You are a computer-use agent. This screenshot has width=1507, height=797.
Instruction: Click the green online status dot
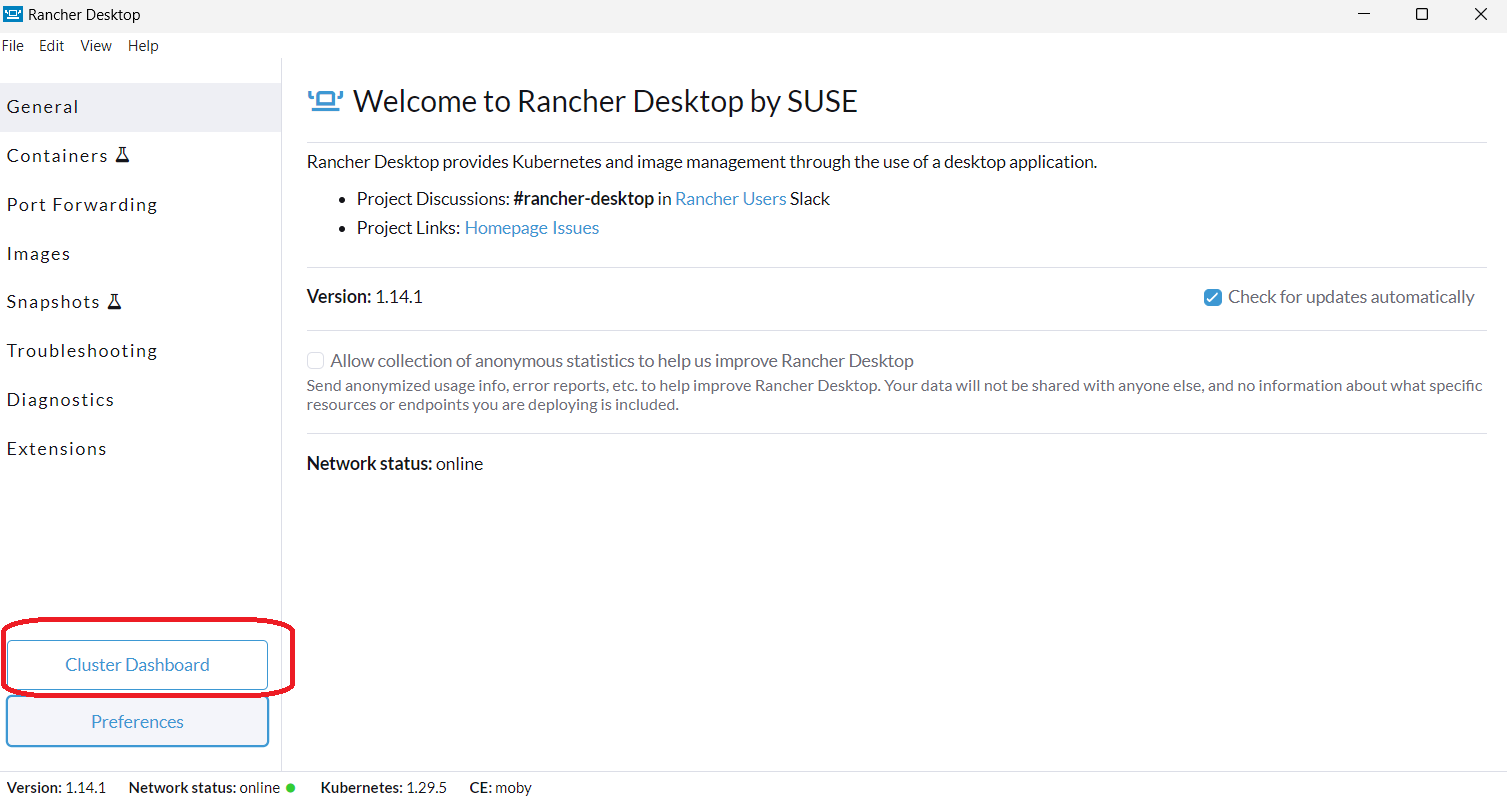(291, 788)
